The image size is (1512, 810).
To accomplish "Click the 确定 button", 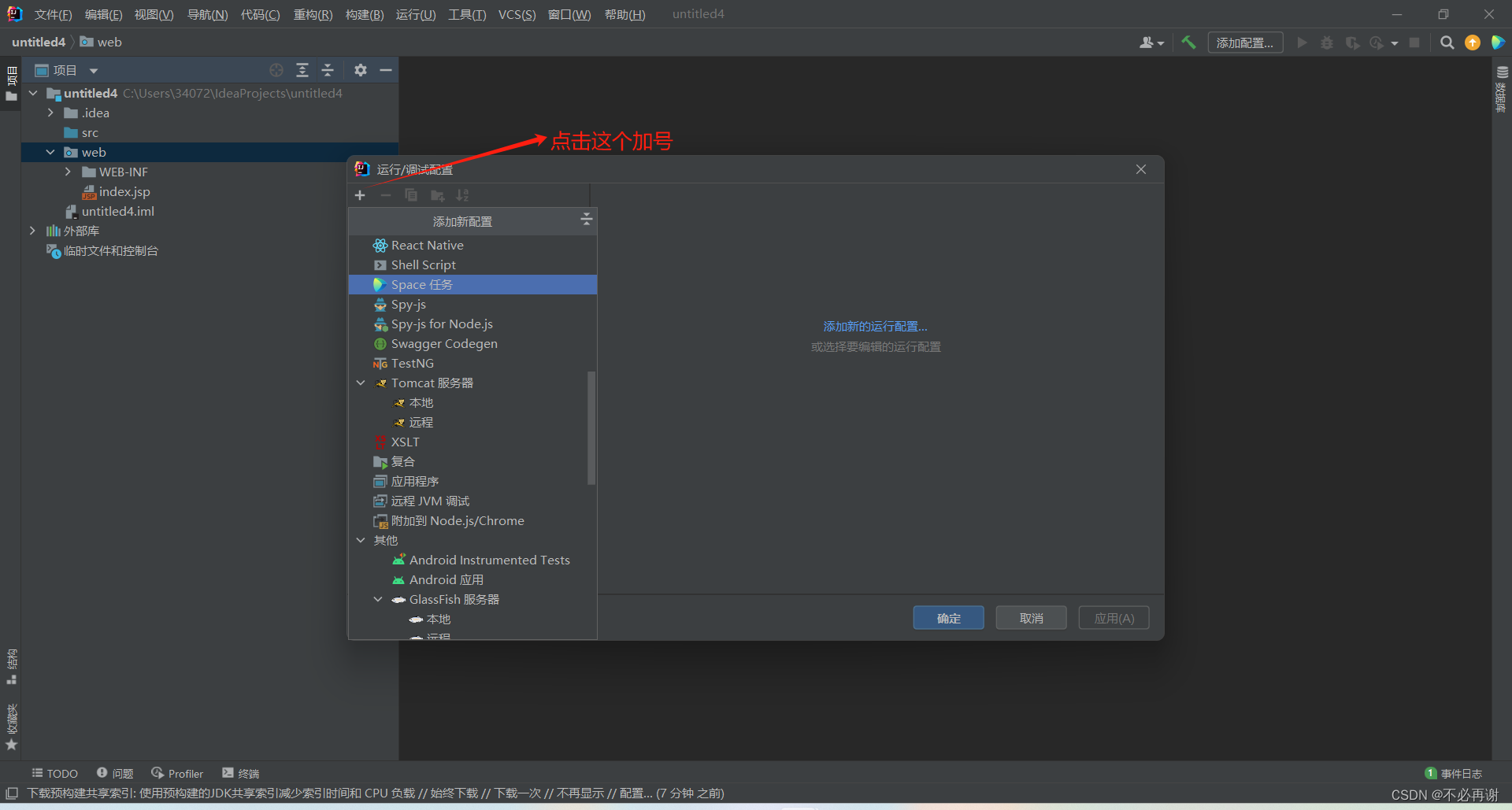I will coord(948,618).
